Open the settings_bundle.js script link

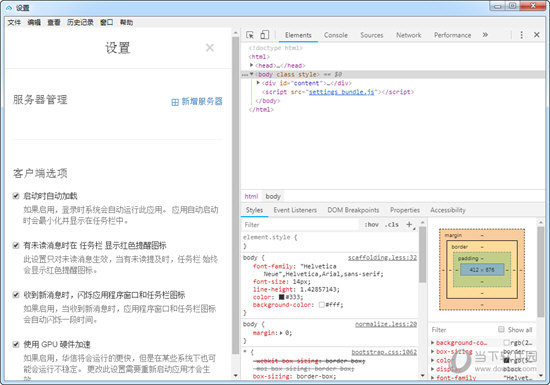[341, 92]
